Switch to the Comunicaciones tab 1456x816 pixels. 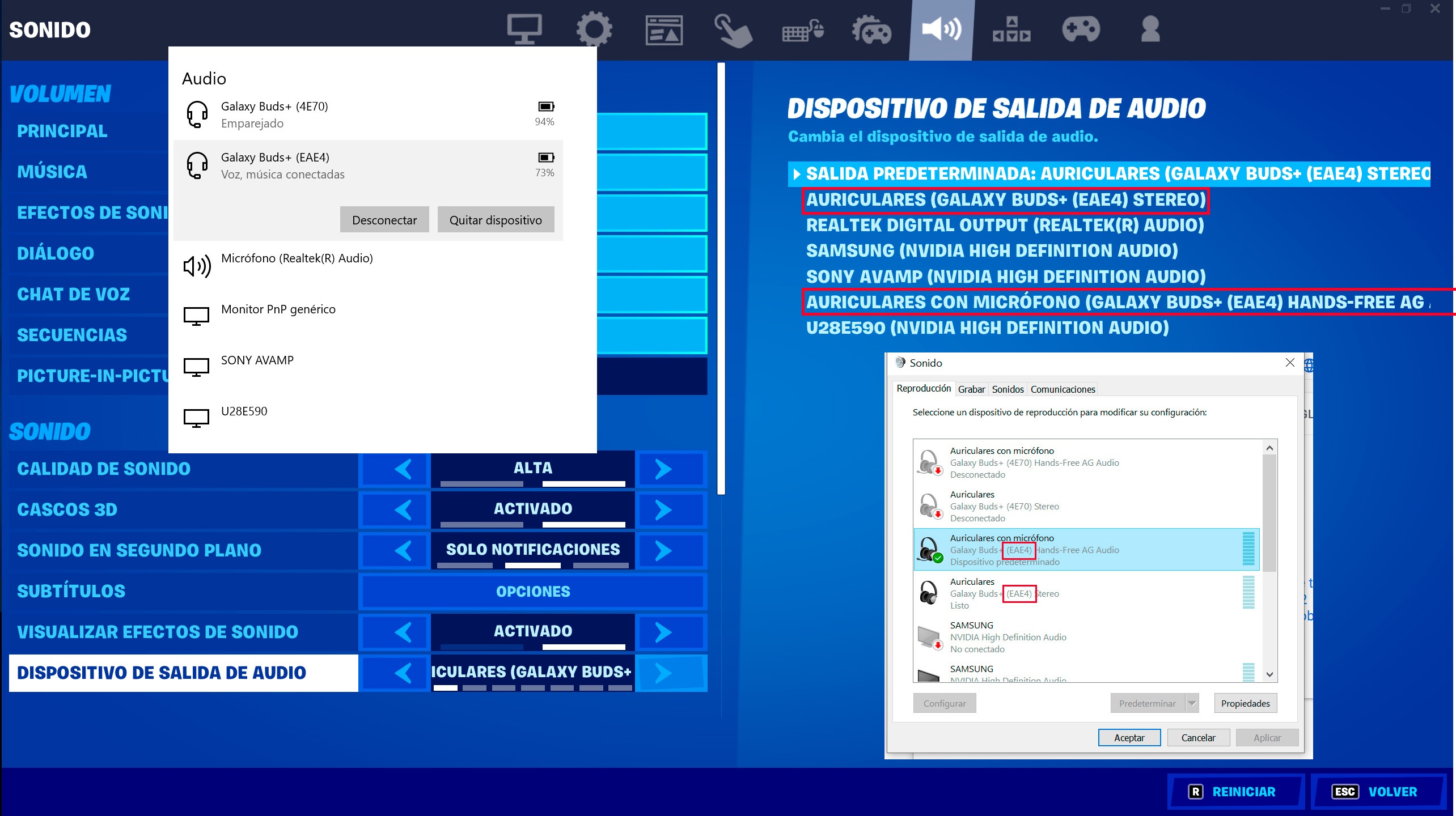[x=1063, y=389]
